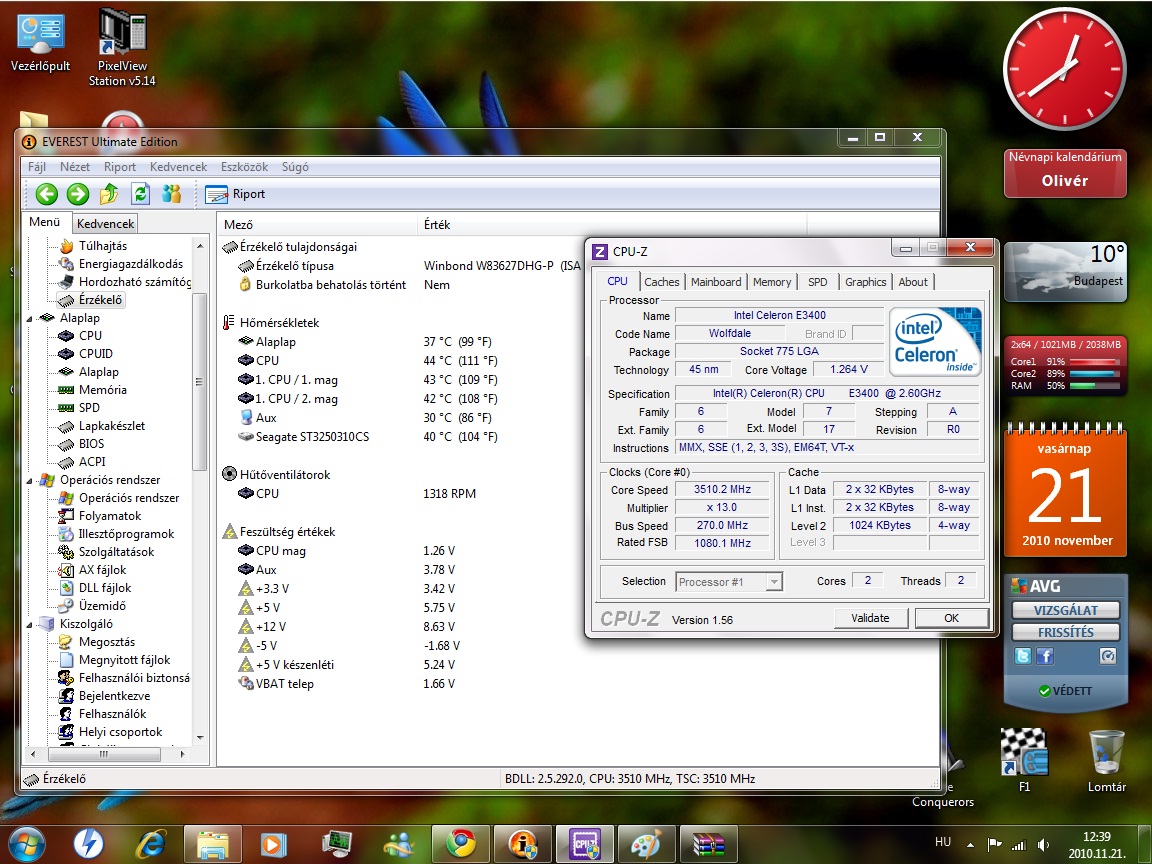The image size is (1152, 864).
Task: Open the Vezérlőpult desktop icon
Action: pos(40,42)
